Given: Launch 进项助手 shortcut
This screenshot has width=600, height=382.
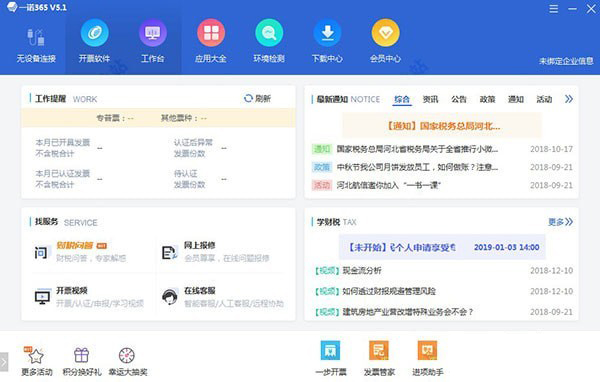Looking at the screenshot, I should pos(427,350).
